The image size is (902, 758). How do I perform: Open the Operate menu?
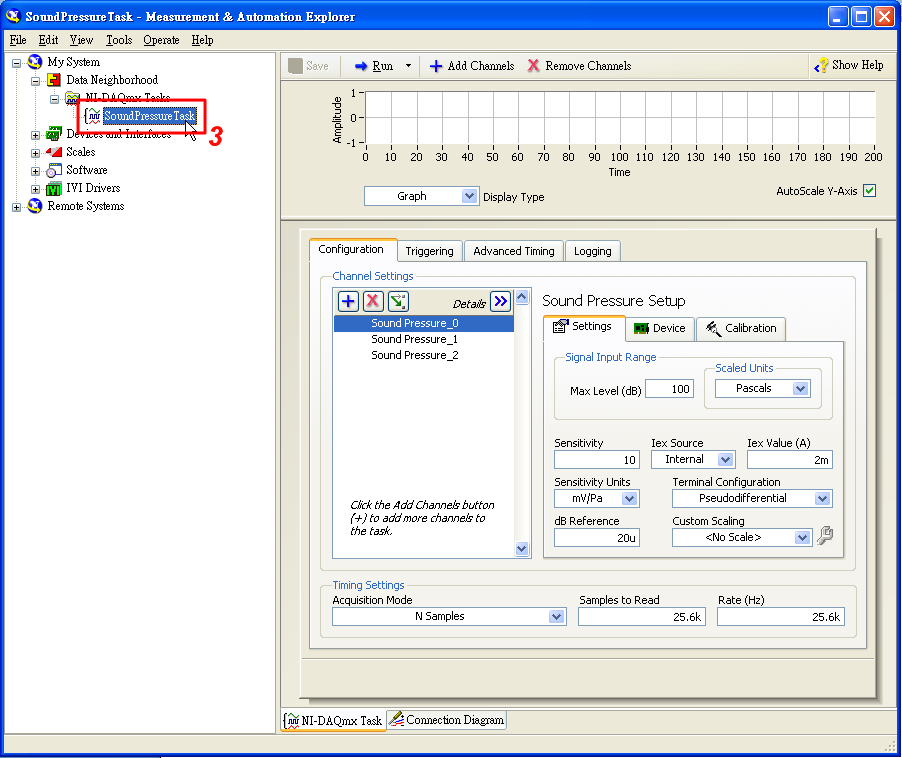[162, 40]
